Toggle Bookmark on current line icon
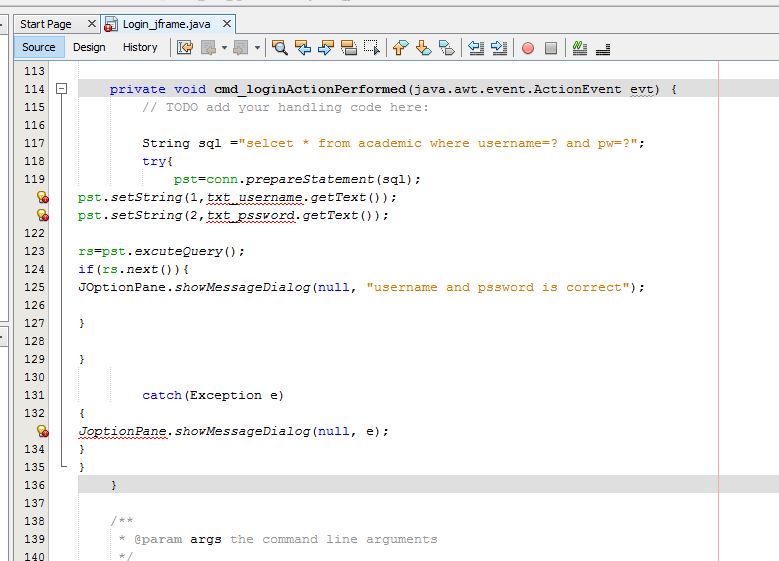The height and width of the screenshot is (561, 779). pyautogui.click(x=447, y=48)
